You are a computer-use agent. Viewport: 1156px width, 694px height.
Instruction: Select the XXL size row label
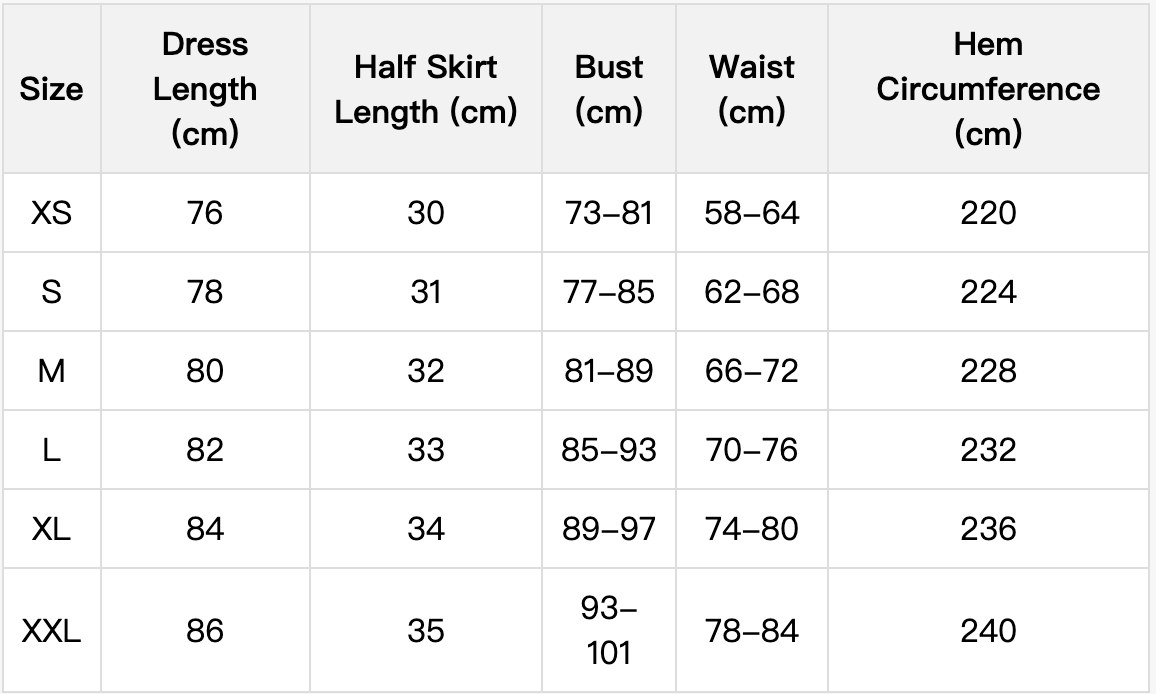point(52,631)
